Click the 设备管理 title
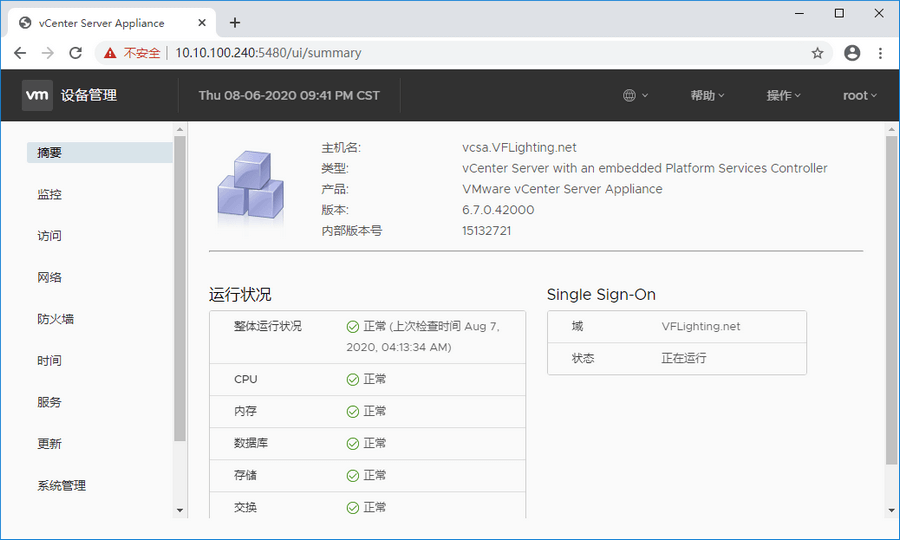 89,95
